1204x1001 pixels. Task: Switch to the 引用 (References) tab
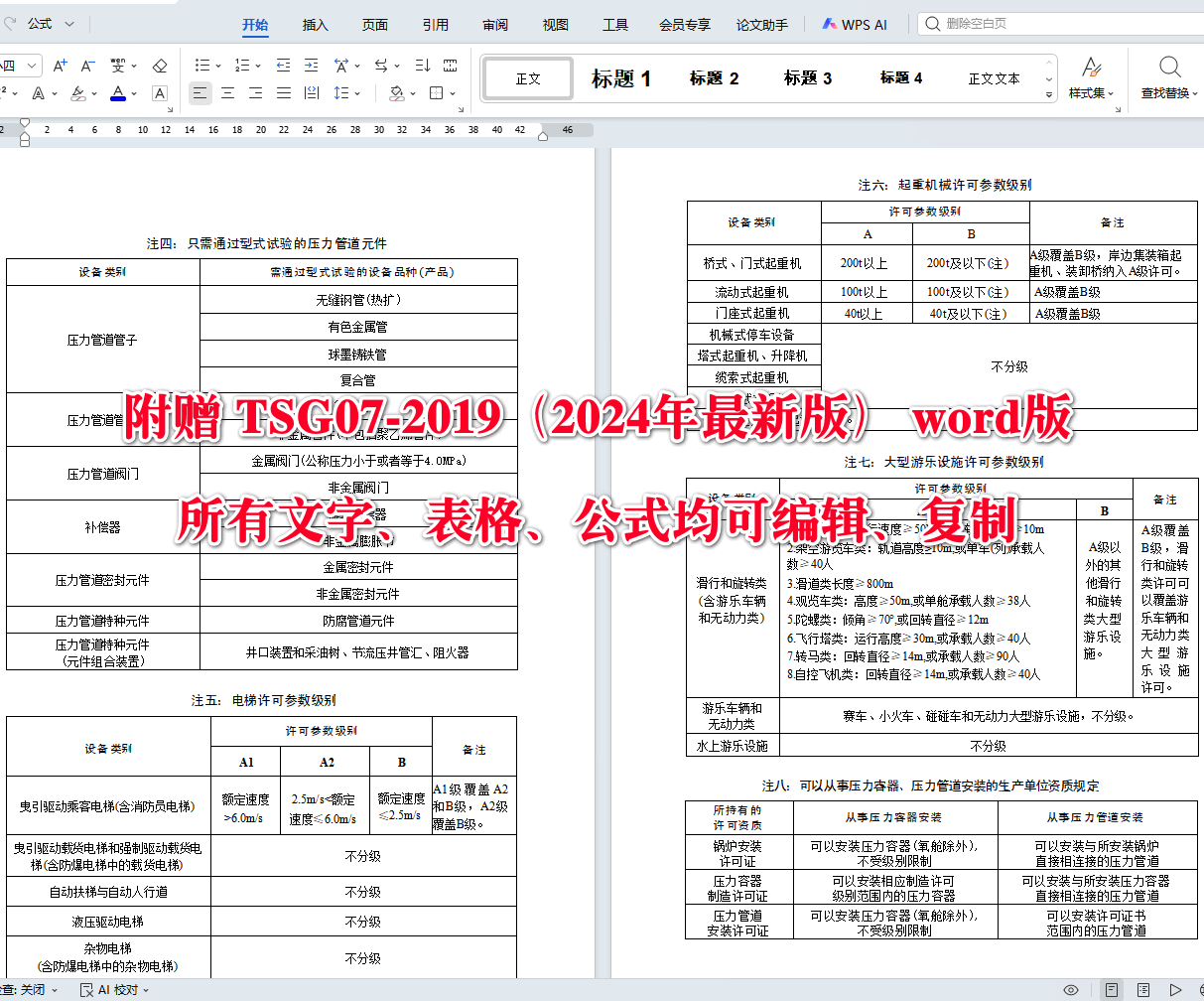(x=435, y=25)
